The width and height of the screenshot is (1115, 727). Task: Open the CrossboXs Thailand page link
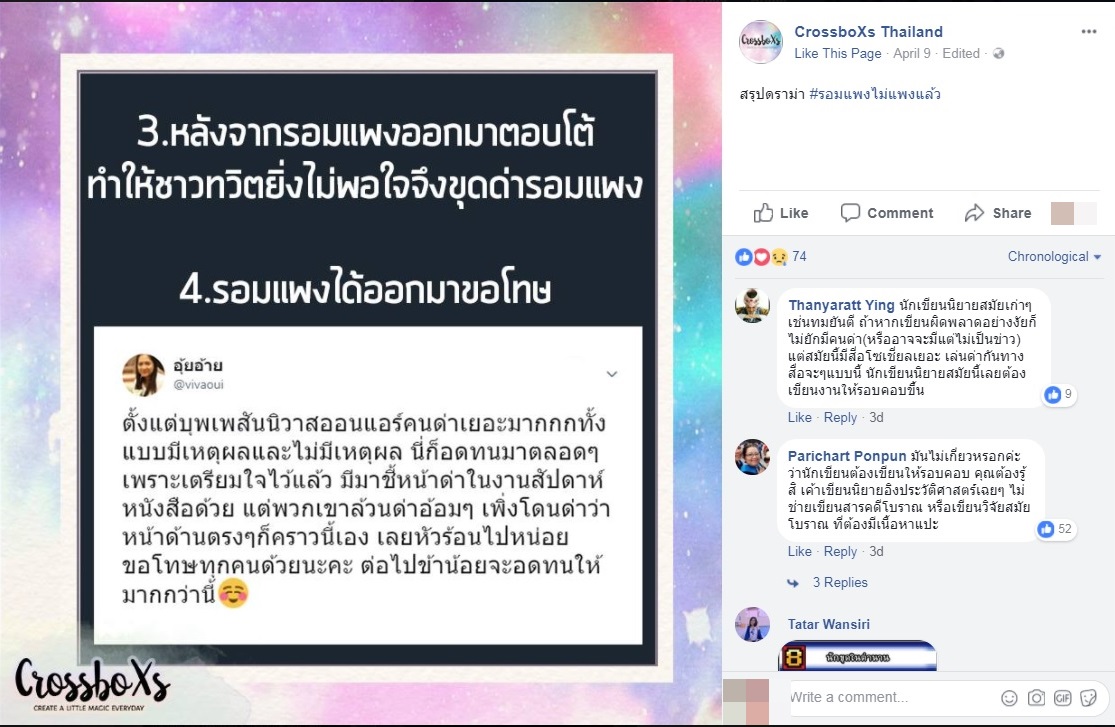868,31
